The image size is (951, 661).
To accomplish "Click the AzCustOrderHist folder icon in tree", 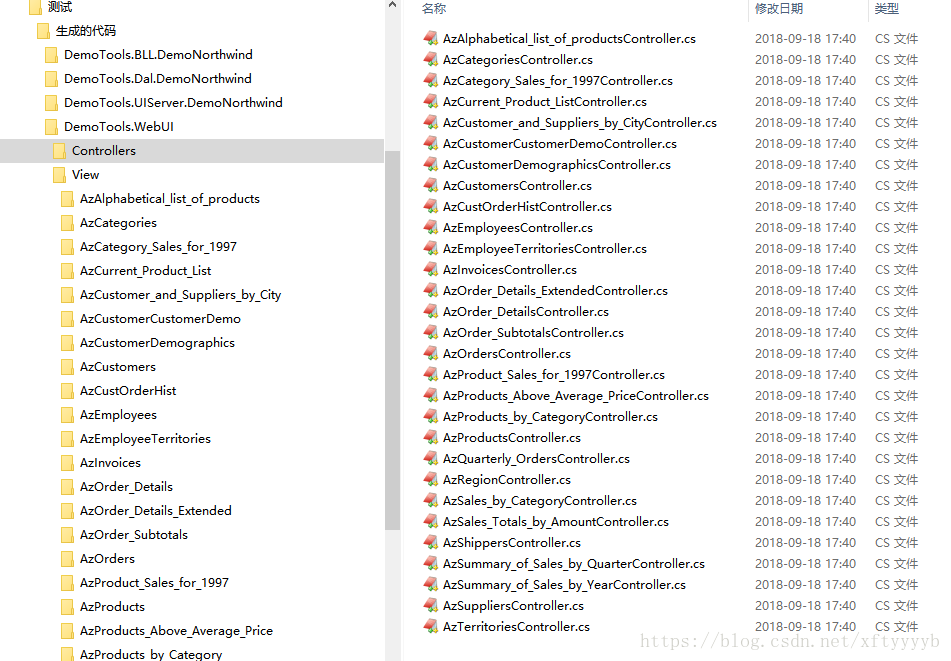I will [67, 391].
